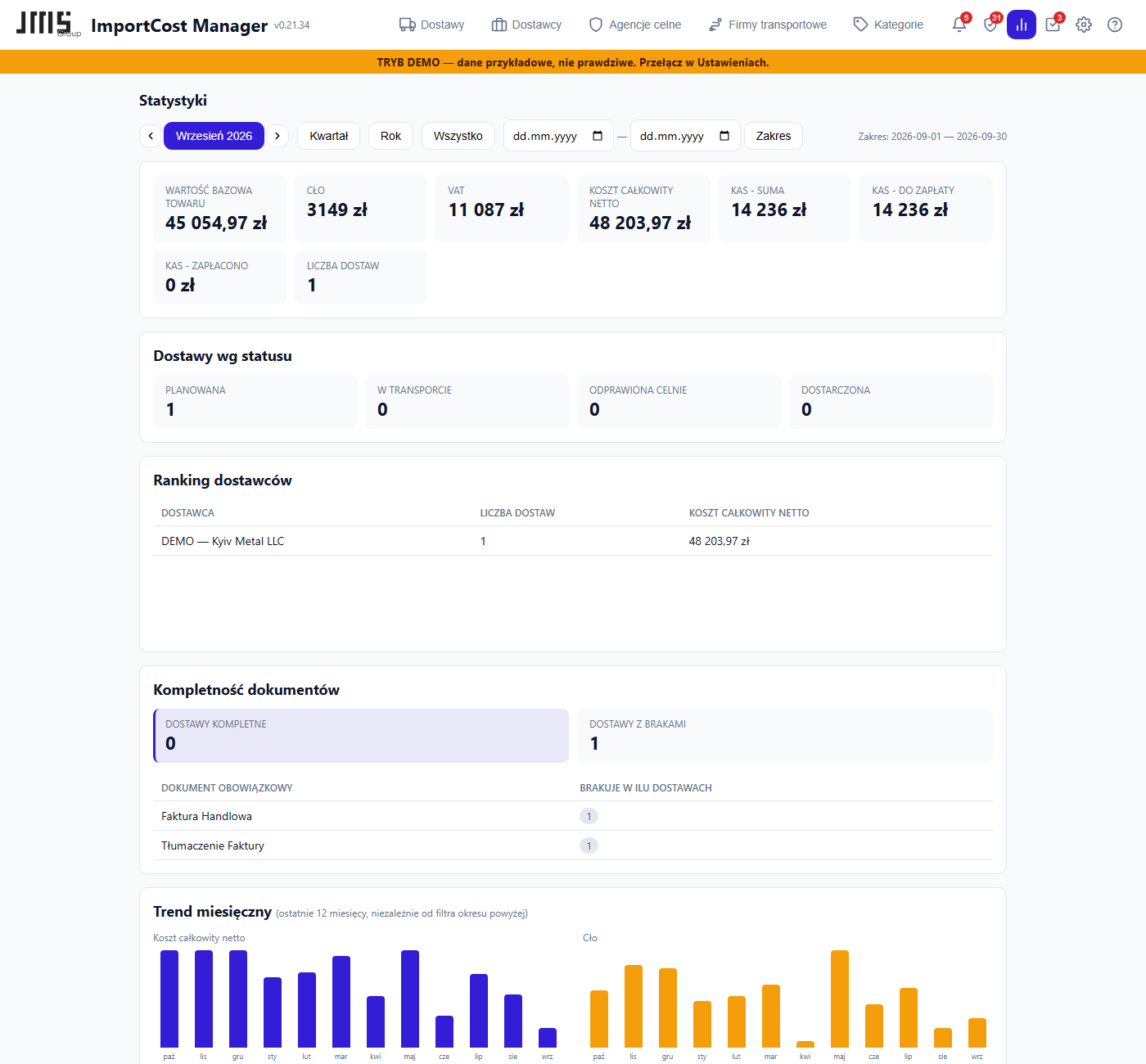Click the Liczba dostaw column header

click(x=517, y=513)
